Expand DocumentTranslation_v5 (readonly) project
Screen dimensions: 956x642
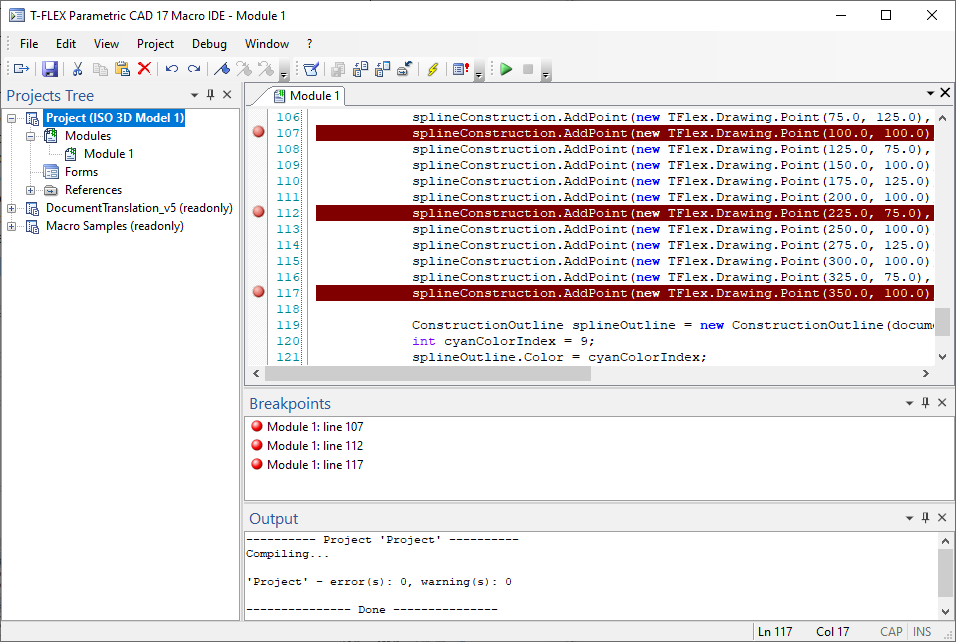click(12, 209)
